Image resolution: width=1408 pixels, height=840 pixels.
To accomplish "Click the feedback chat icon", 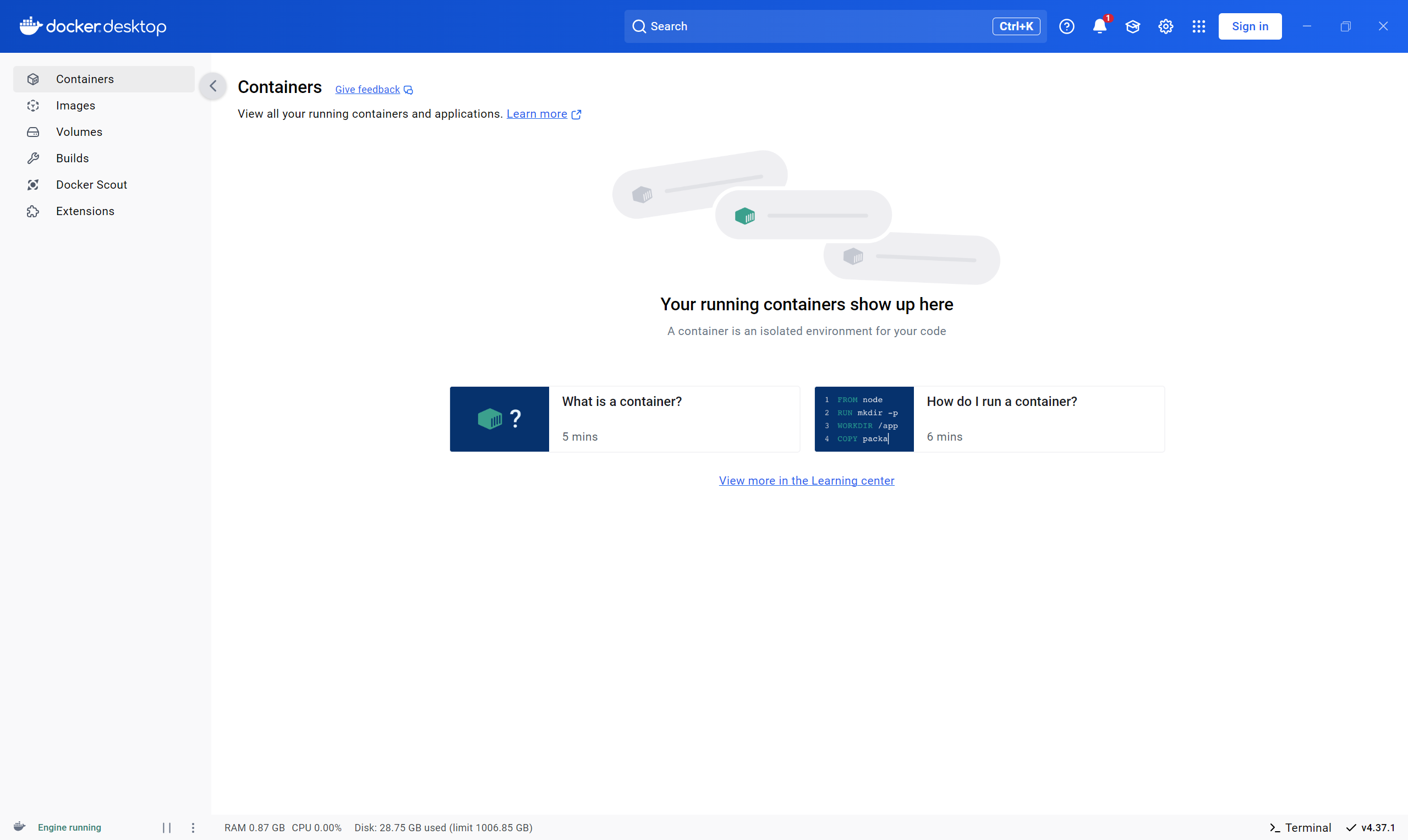I will 408,90.
